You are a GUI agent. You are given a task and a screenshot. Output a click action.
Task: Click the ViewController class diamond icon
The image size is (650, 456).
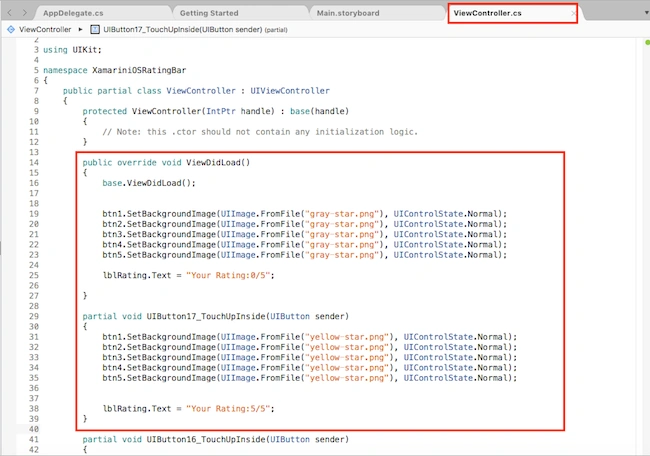pos(11,29)
